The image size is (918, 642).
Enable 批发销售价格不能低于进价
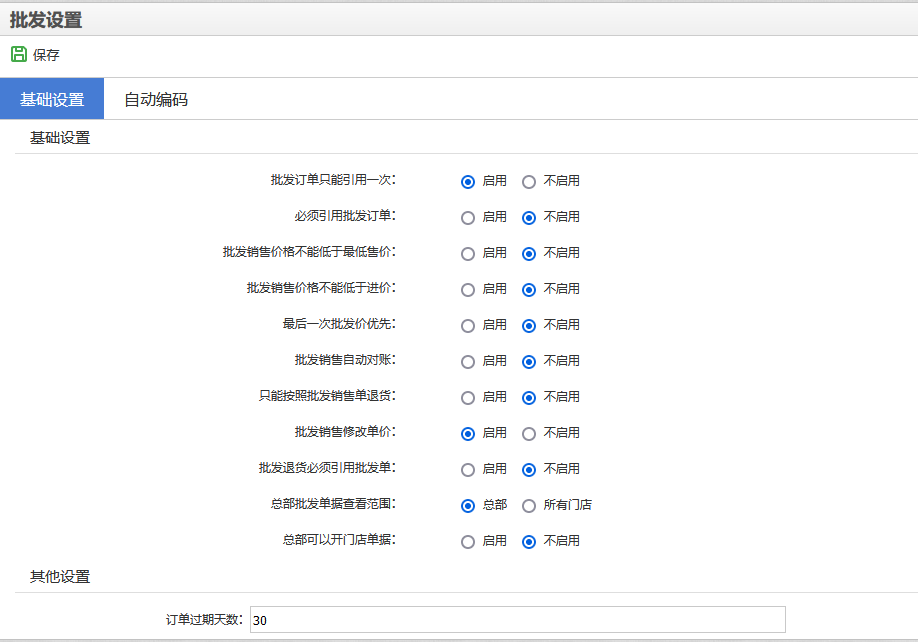pyautogui.click(x=468, y=290)
